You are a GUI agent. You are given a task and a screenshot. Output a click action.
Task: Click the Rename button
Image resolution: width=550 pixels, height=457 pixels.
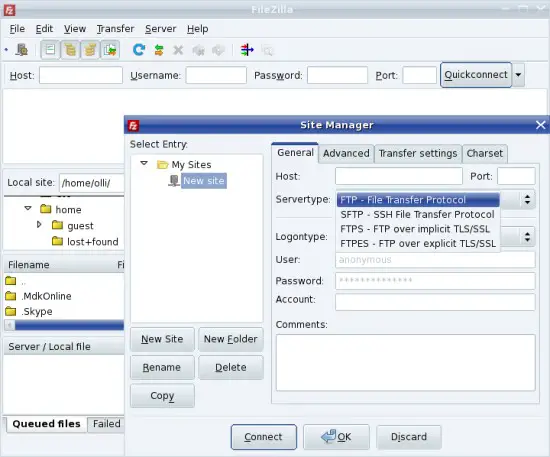[x=162, y=368]
